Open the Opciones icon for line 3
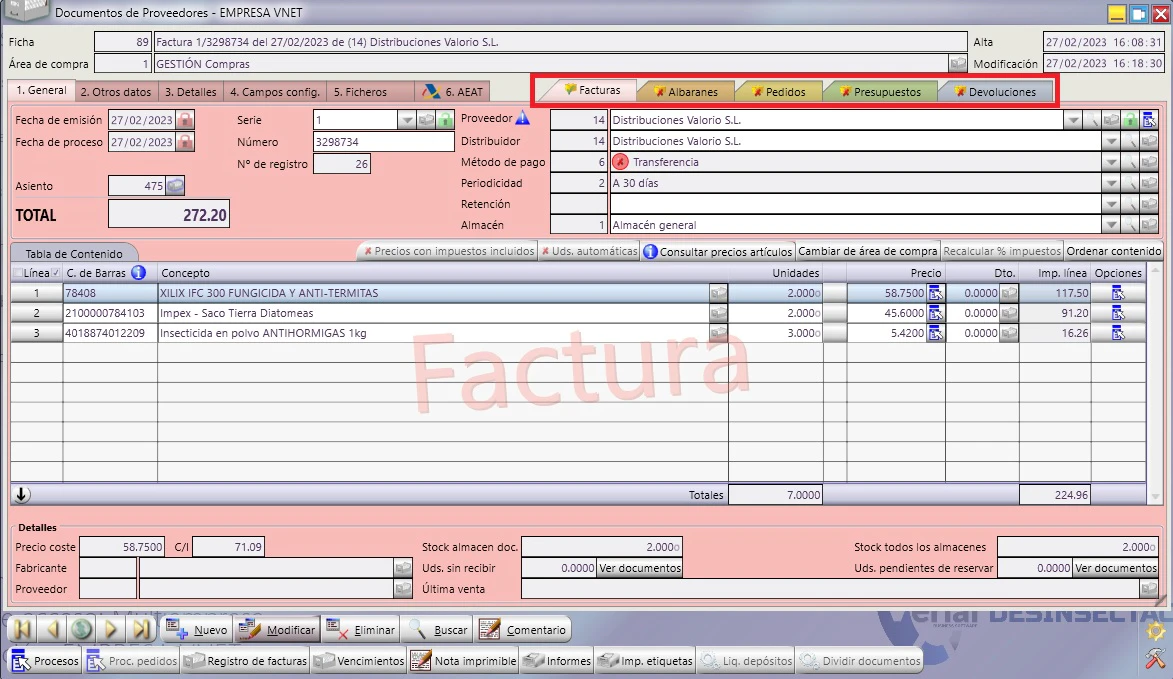This screenshot has height=679, width=1173. 1118,334
